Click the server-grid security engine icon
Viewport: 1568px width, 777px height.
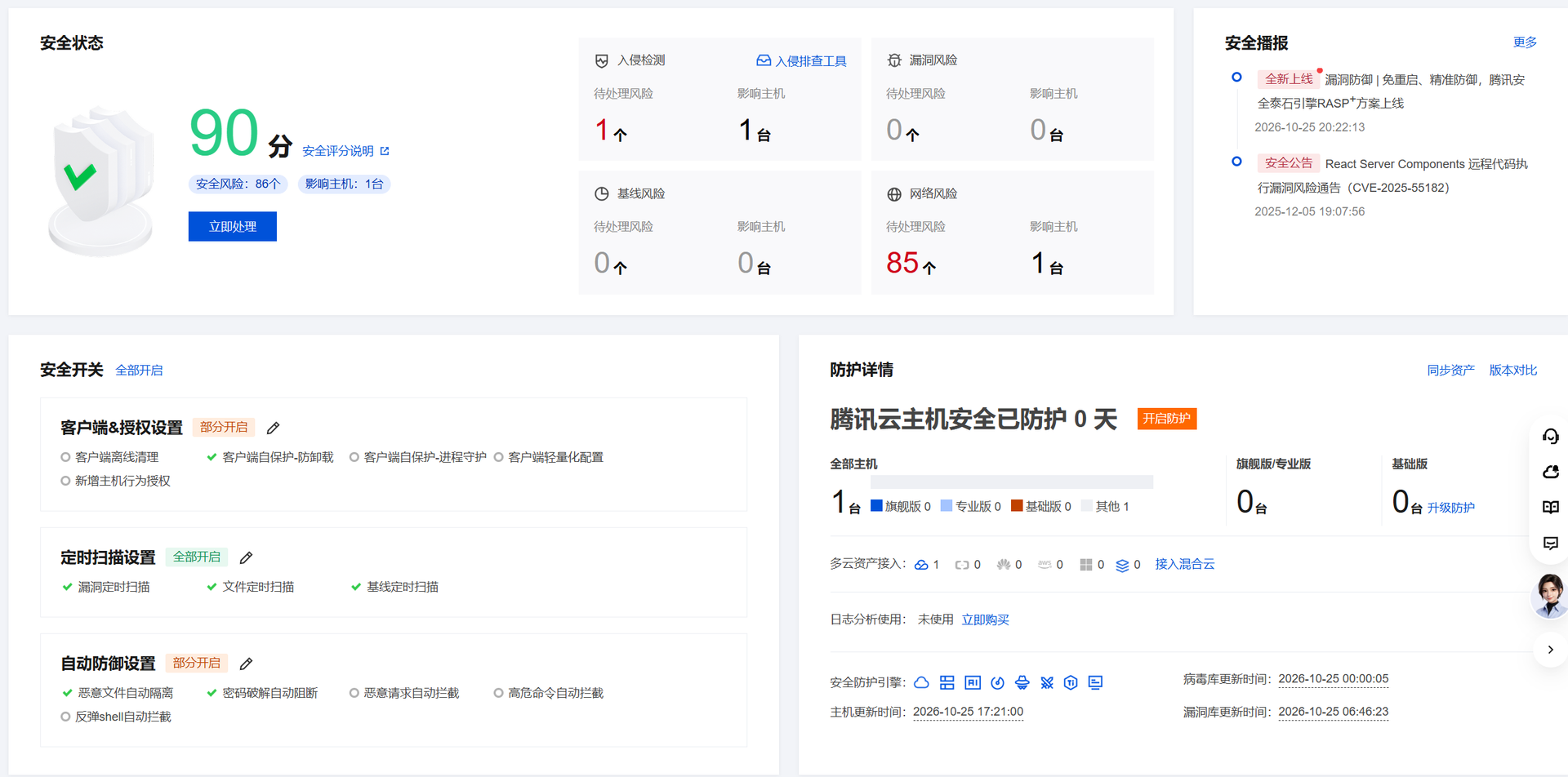coord(947,682)
